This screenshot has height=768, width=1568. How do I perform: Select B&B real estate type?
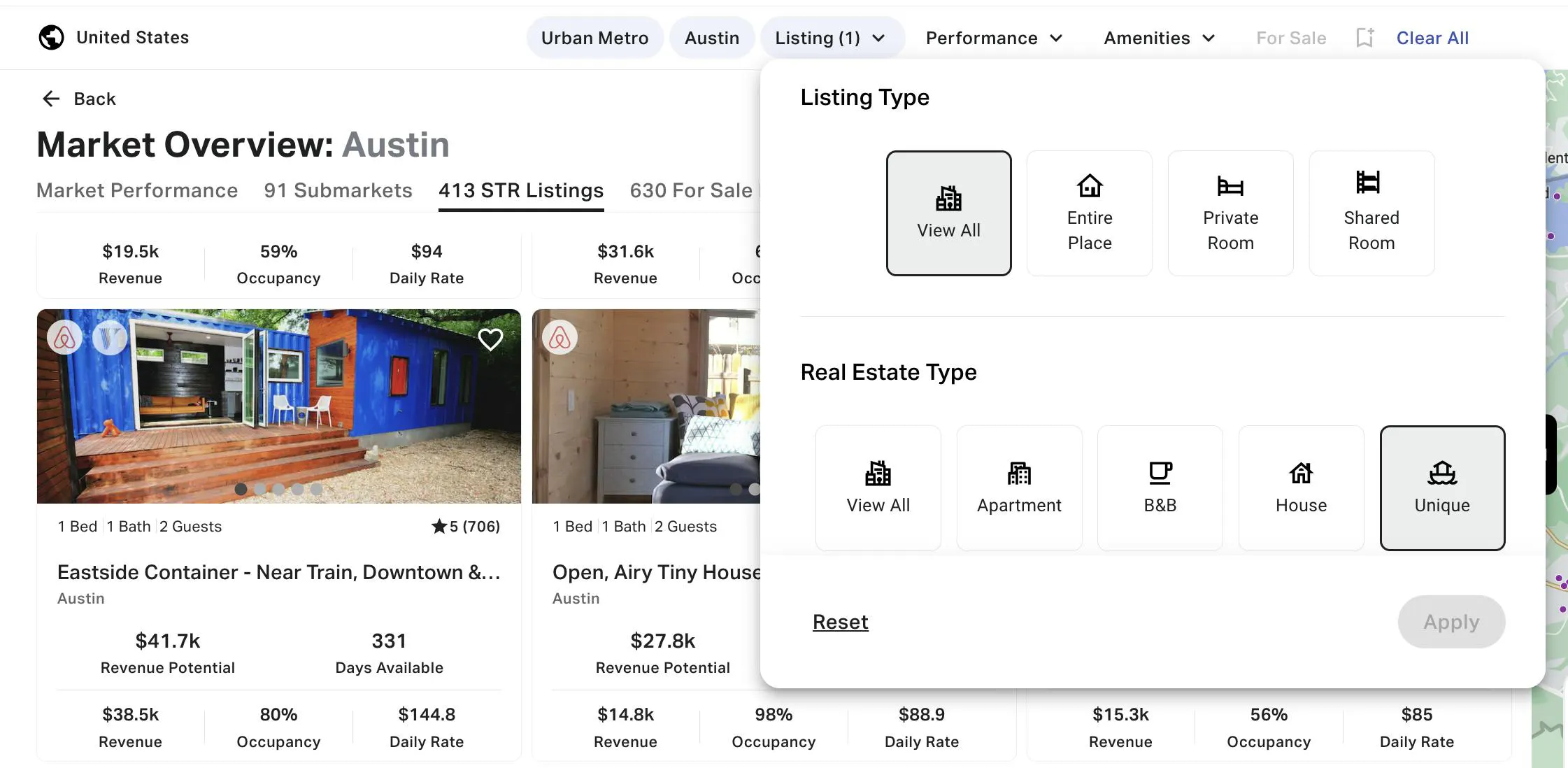click(1160, 488)
